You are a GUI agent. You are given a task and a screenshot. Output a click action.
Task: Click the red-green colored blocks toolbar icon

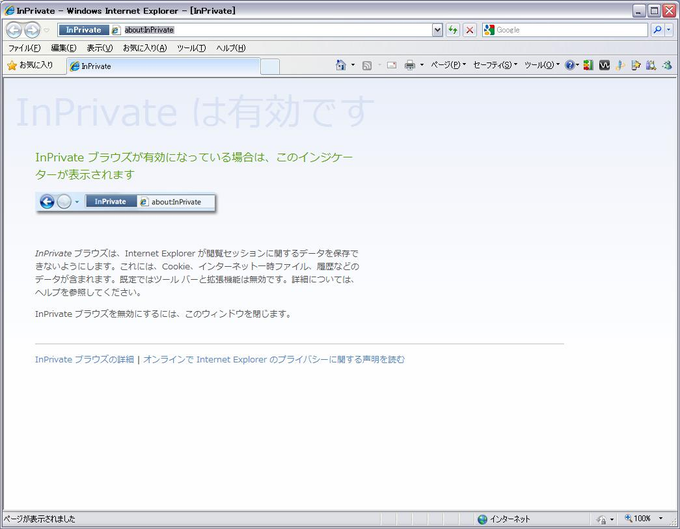tap(588, 65)
